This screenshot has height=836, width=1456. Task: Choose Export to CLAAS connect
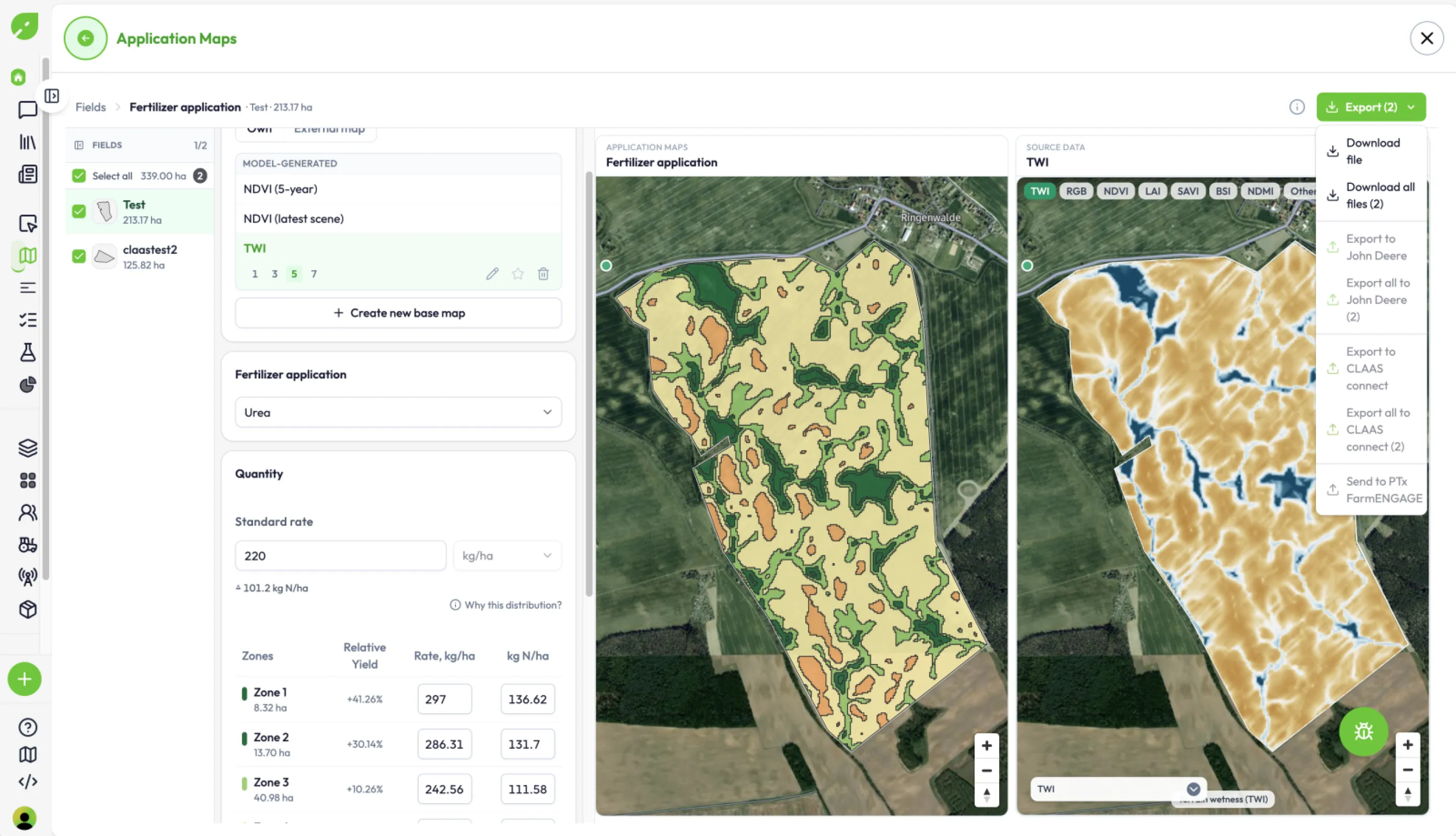(1371, 368)
